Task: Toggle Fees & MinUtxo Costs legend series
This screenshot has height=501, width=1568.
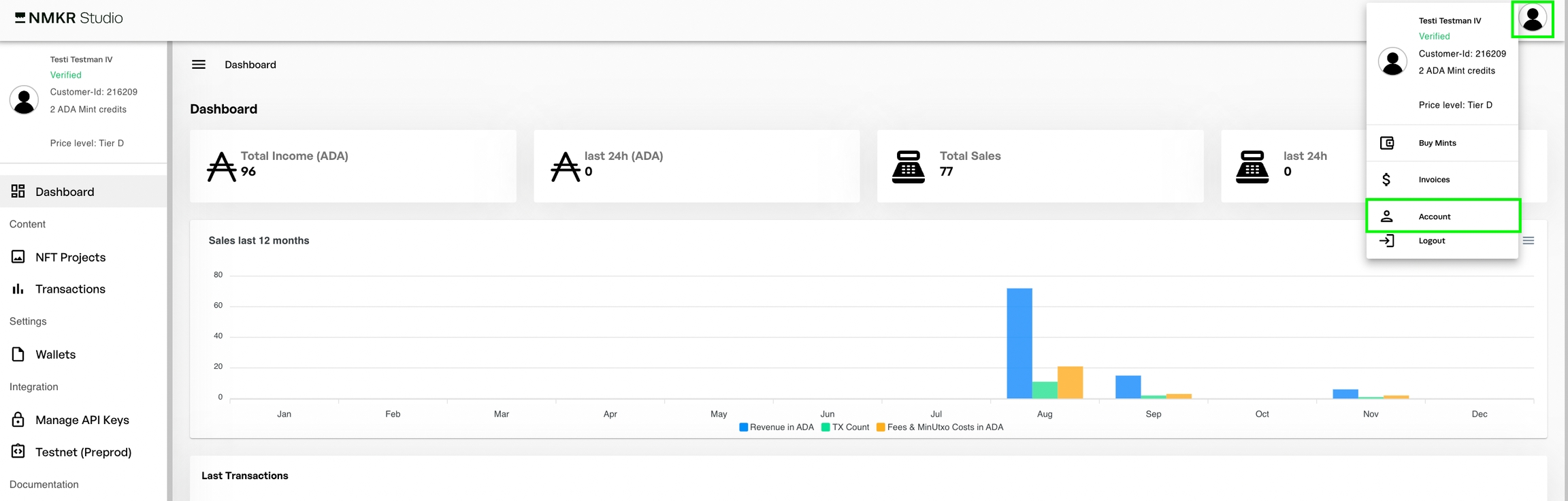Action: (940, 427)
